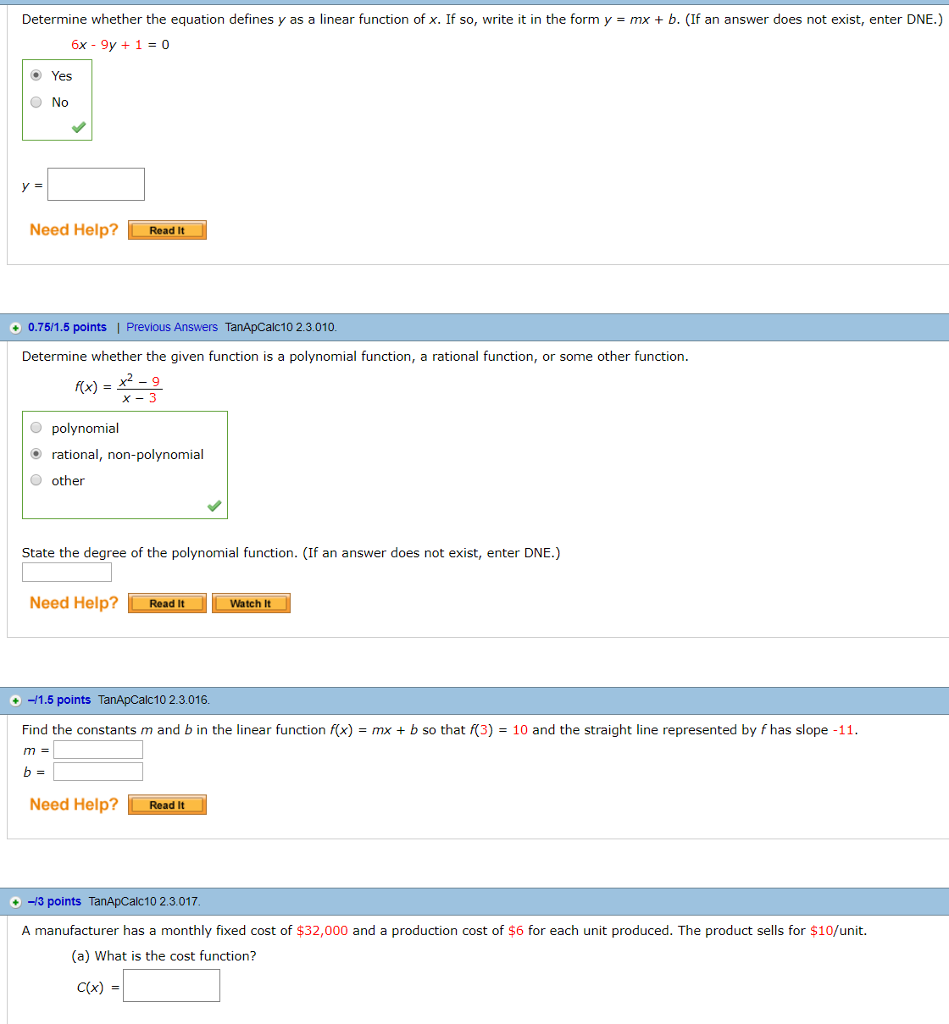Click the Need Help? label above Read It
949x1024 pixels.
point(74,229)
